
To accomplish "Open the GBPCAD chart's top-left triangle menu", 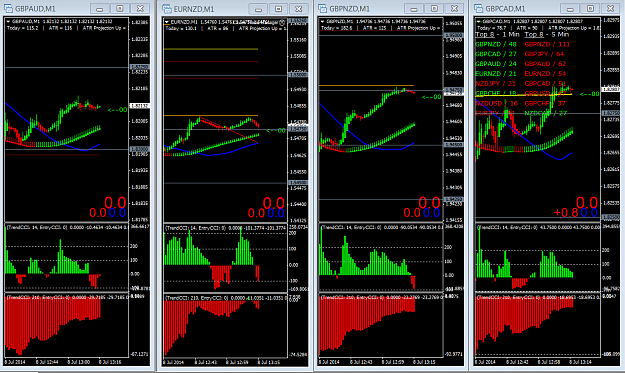I will [478, 22].
